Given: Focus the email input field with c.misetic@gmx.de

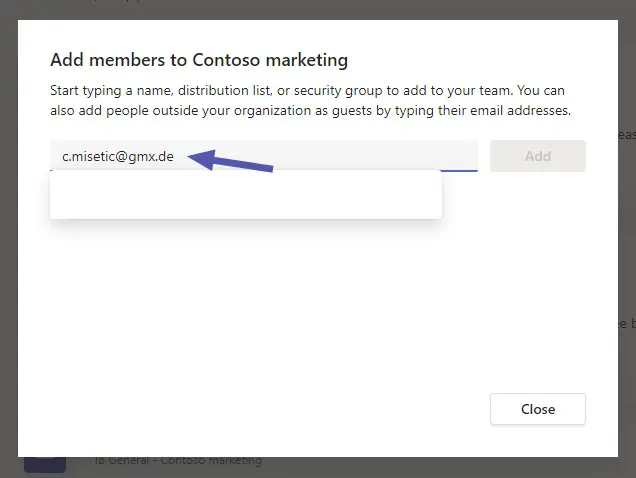Looking at the screenshot, I should pos(264,156).
